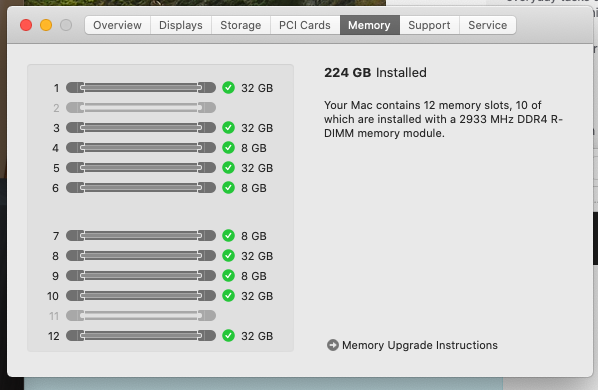This screenshot has height=390, width=598.
Task: Click the 32 GB label of slot 3
Action: tap(257, 128)
